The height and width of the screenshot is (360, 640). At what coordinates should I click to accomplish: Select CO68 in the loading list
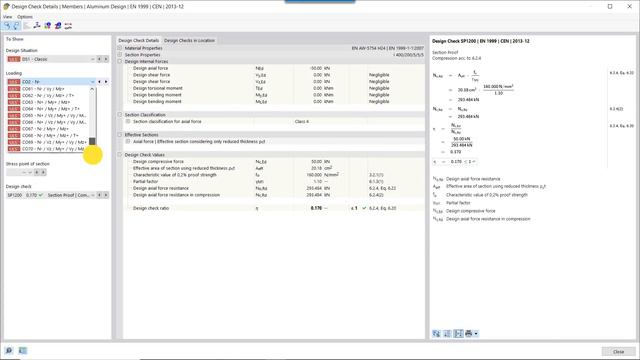pyautogui.click(x=48, y=136)
